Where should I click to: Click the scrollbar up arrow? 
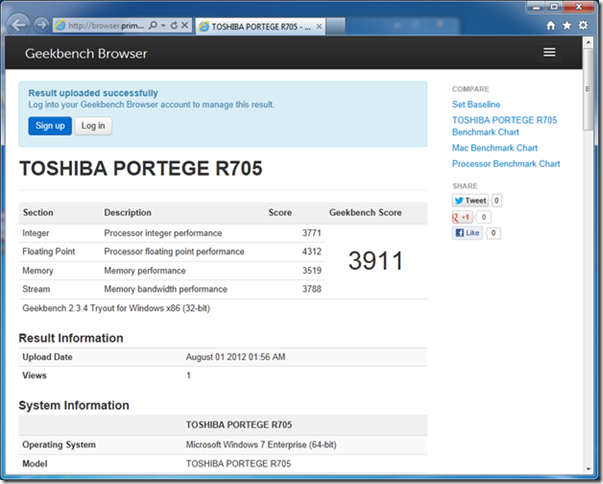coord(588,42)
